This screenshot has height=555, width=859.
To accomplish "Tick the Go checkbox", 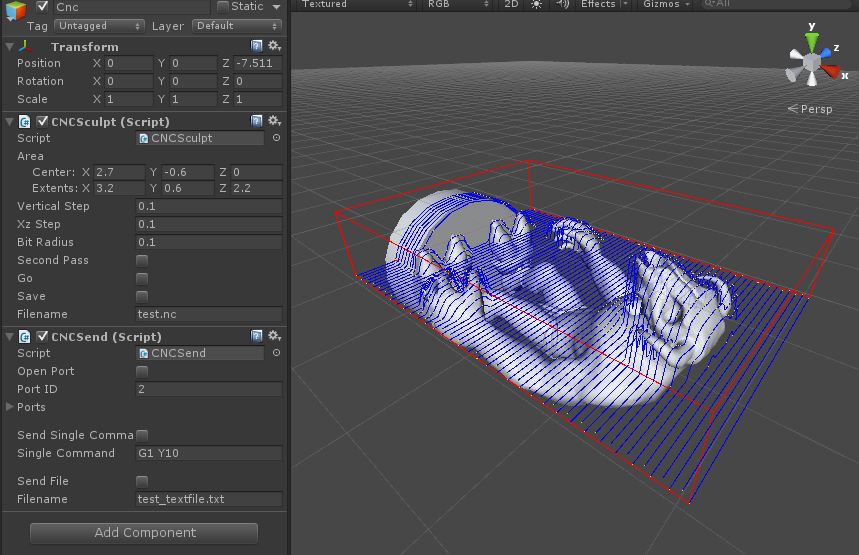I will click(x=142, y=278).
